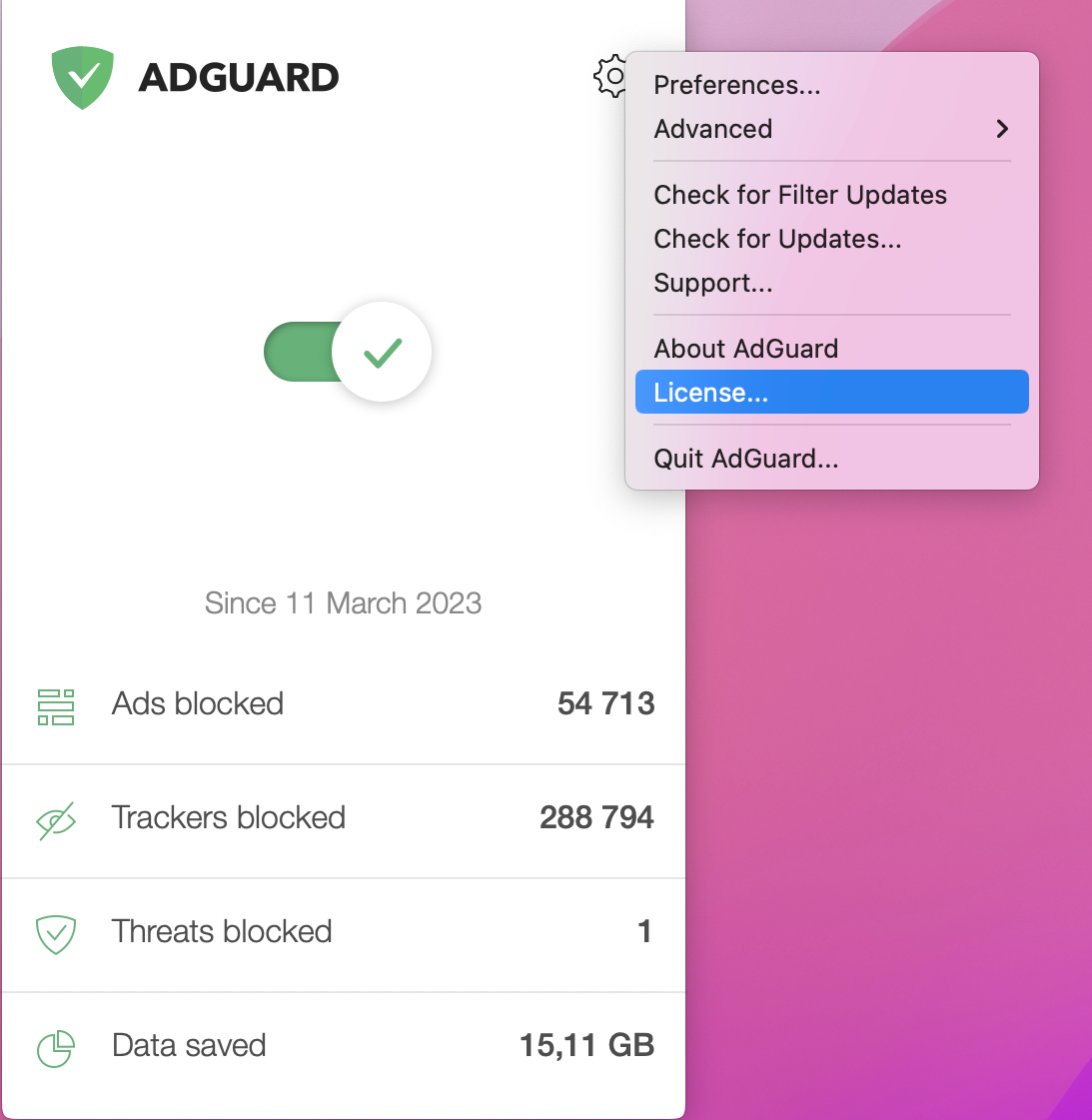Click the Ads blocked count 54 713

605,703
